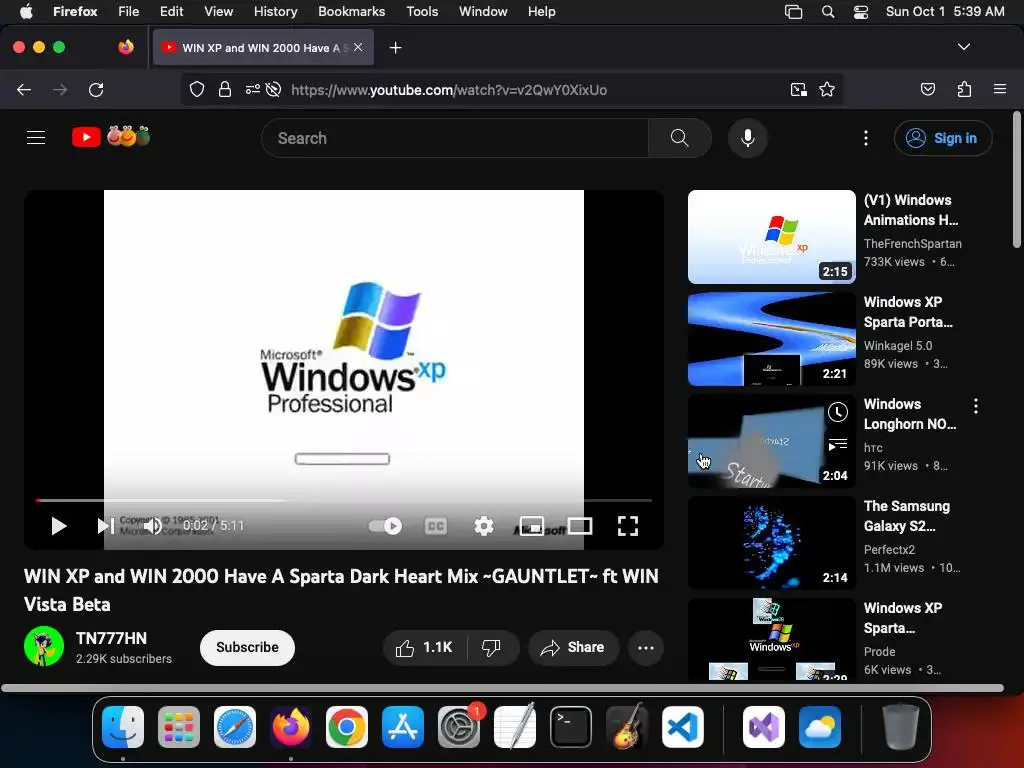
Task: Subscribe to TN777HN channel
Action: 248,647
